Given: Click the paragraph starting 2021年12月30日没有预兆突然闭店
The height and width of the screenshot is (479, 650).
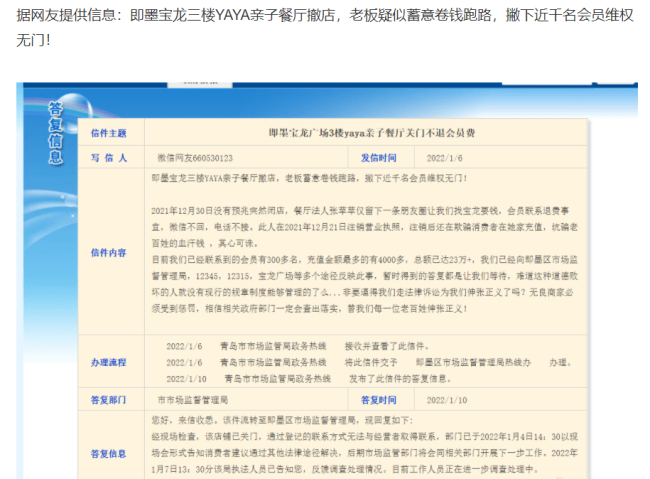Looking at the screenshot, I should pyautogui.click(x=364, y=227).
